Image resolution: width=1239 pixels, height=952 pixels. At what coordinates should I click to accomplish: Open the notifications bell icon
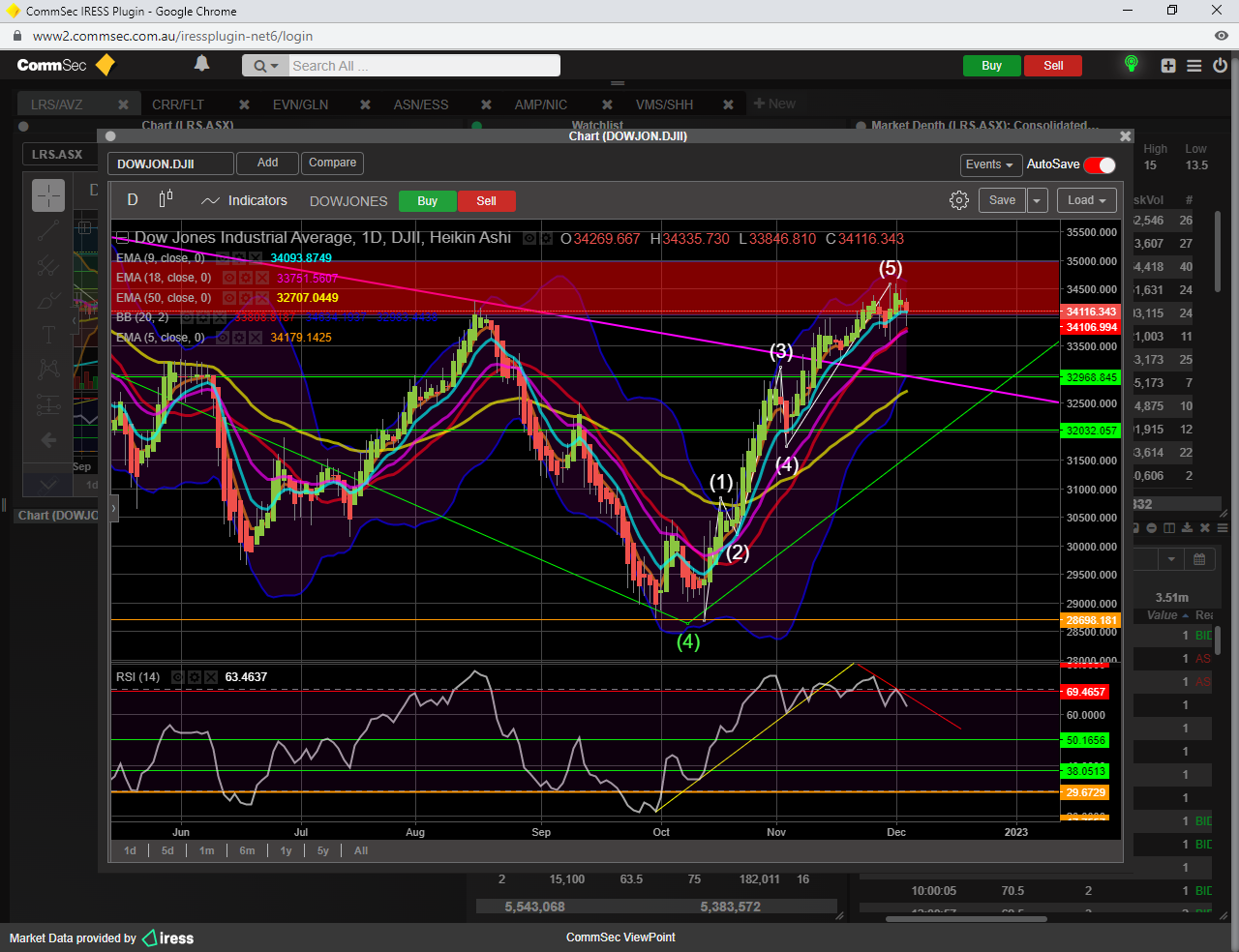[201, 64]
